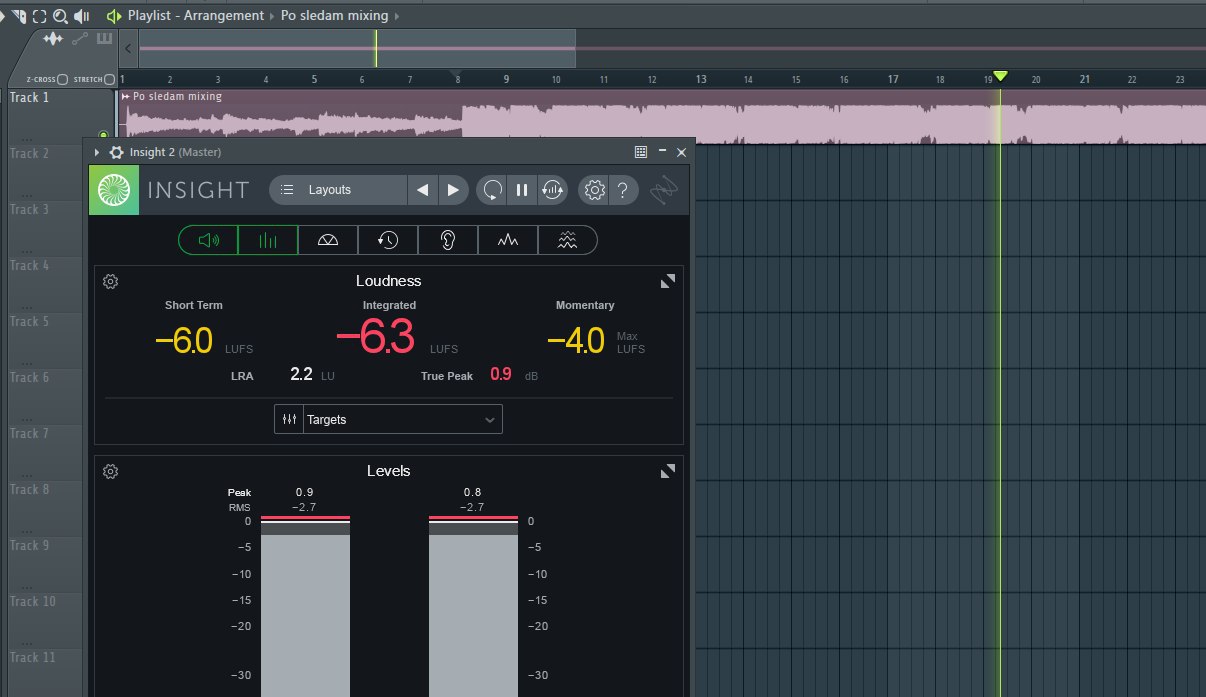Reset Insight meters with circular arrow
The width and height of the screenshot is (1206, 697).
click(x=491, y=190)
